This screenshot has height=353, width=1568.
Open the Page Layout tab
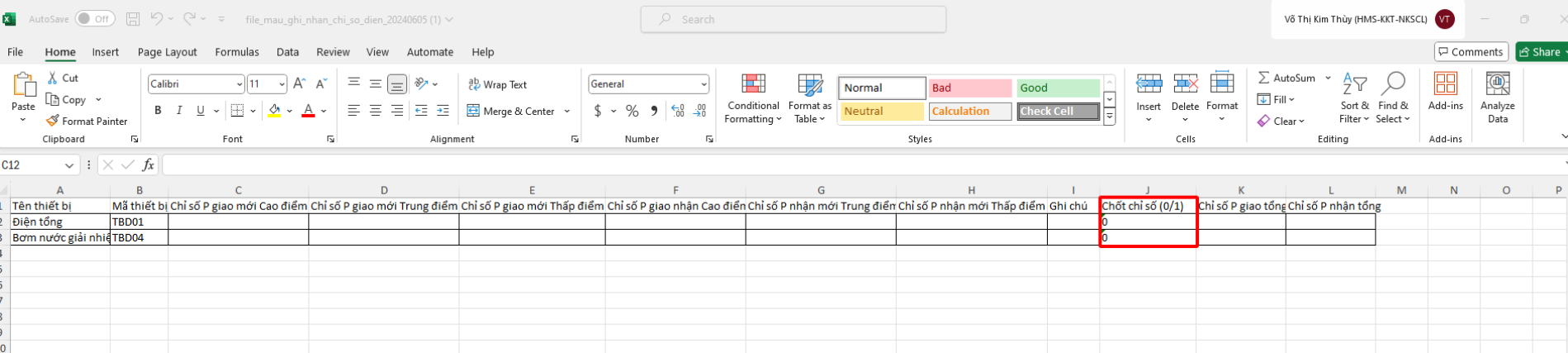[167, 52]
